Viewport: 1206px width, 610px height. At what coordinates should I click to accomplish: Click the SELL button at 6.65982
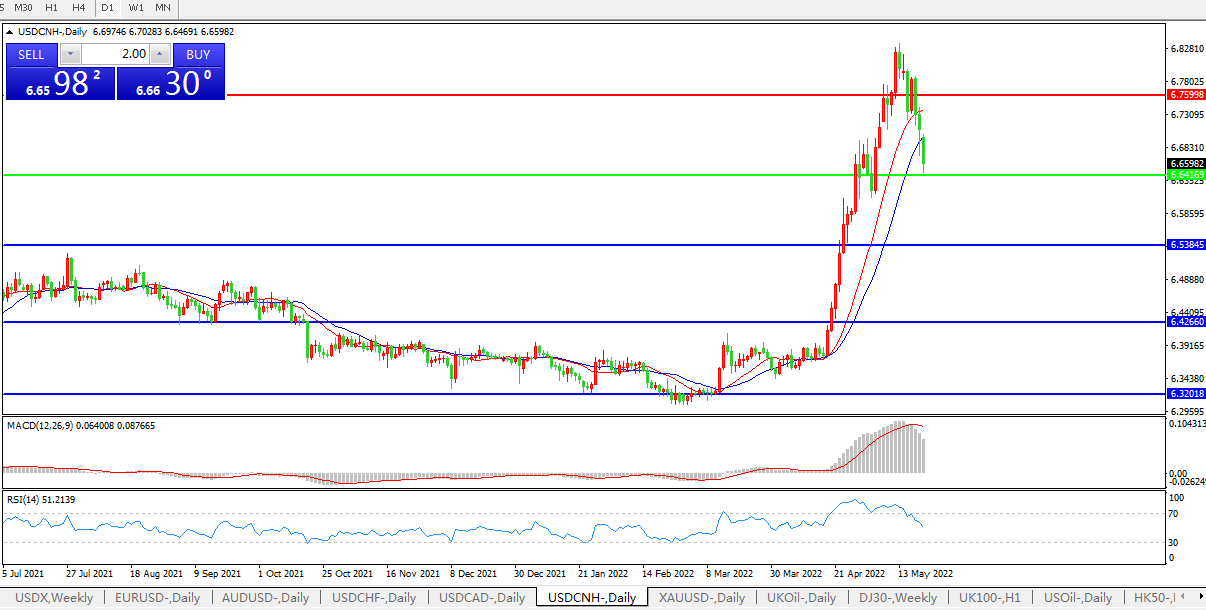point(31,54)
